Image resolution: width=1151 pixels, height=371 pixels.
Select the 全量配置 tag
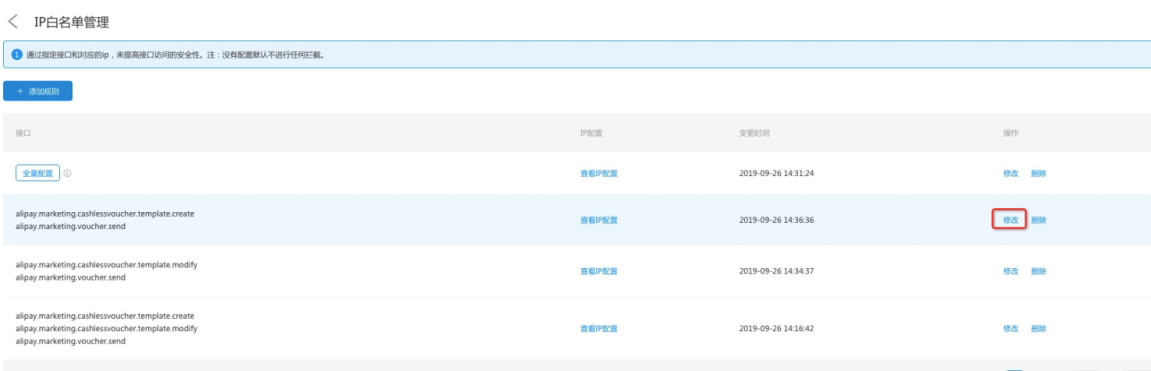(37, 173)
